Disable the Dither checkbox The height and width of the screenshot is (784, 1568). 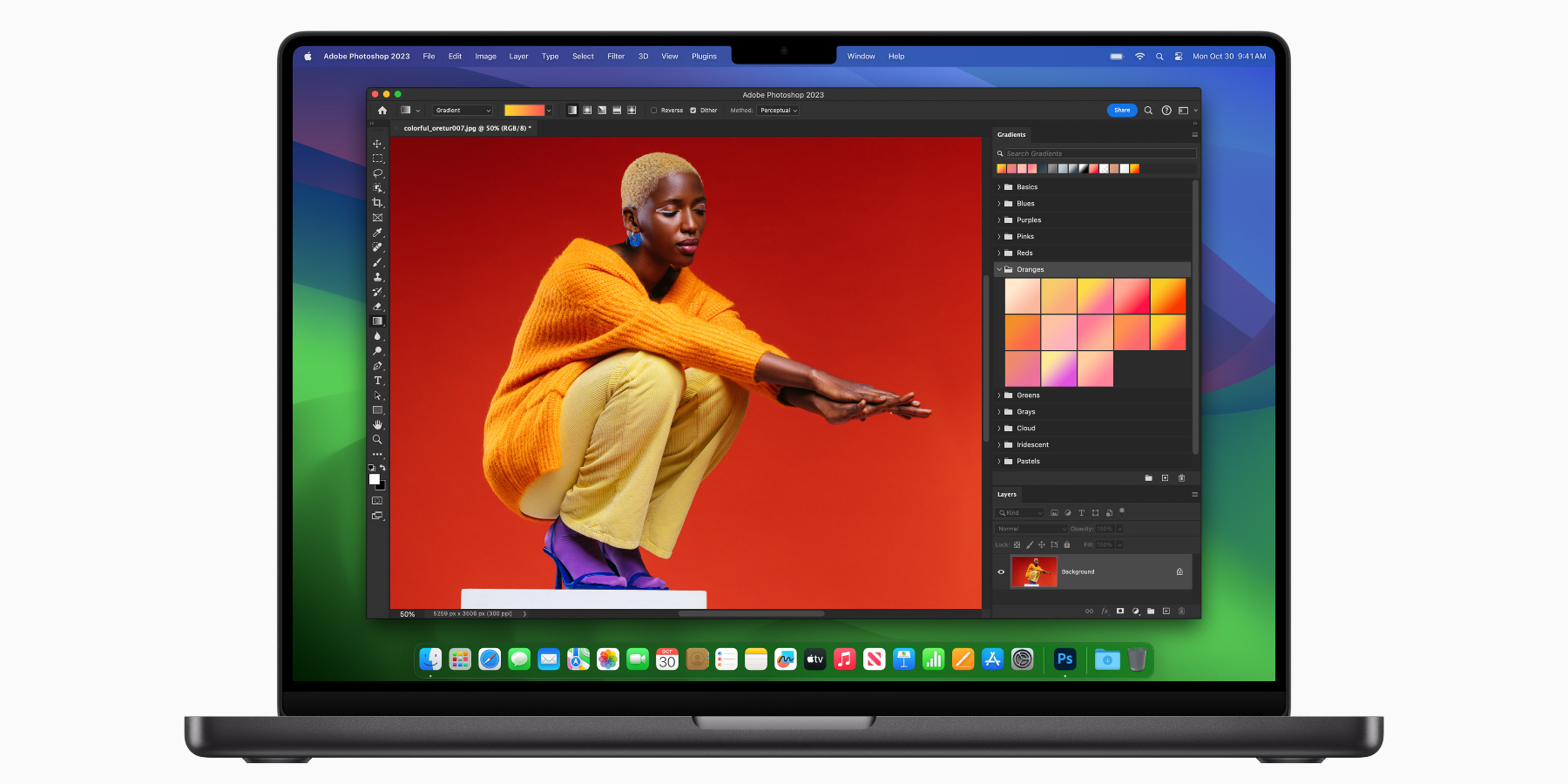(693, 110)
